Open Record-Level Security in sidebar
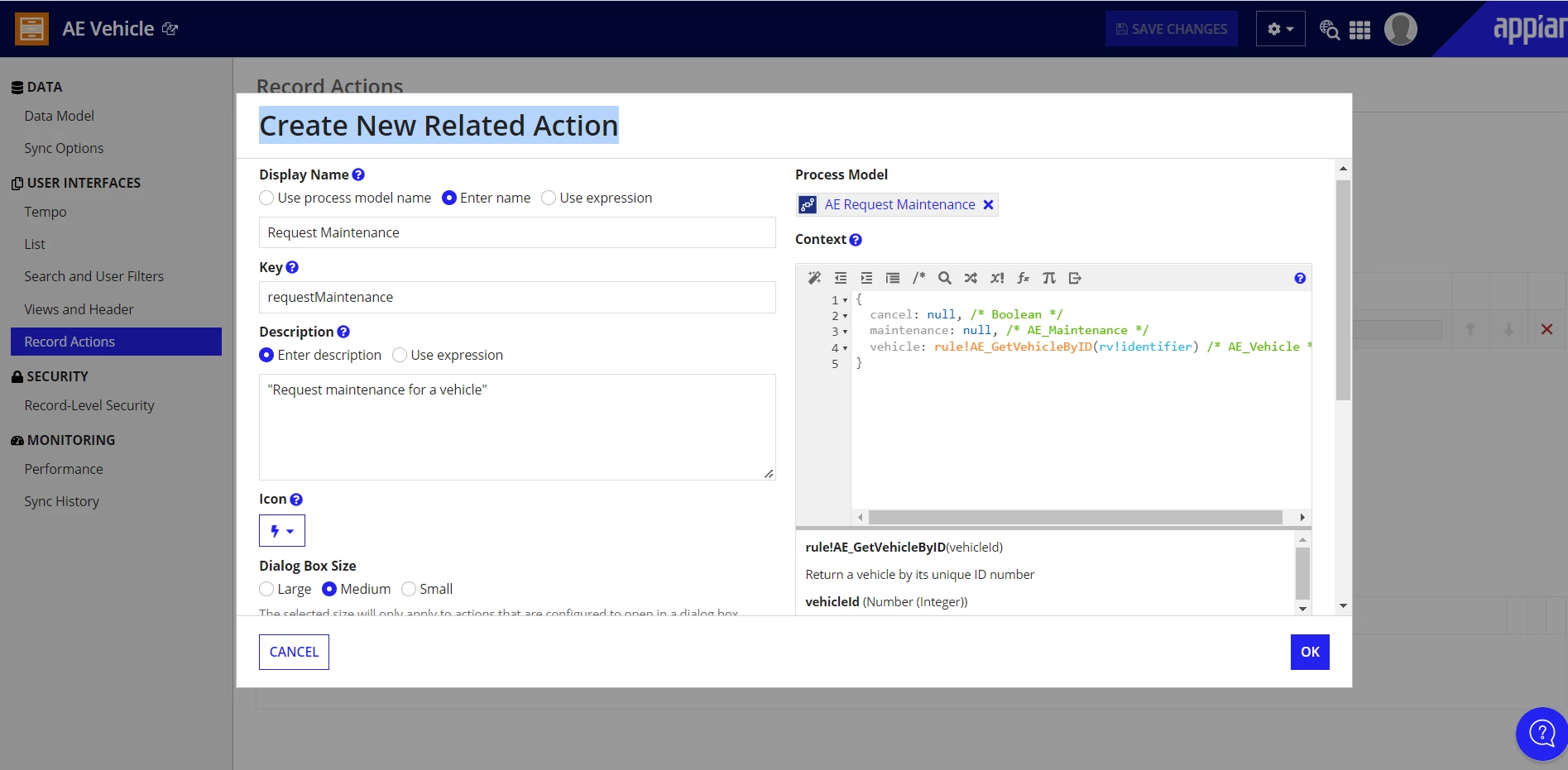1568x770 pixels. click(89, 405)
